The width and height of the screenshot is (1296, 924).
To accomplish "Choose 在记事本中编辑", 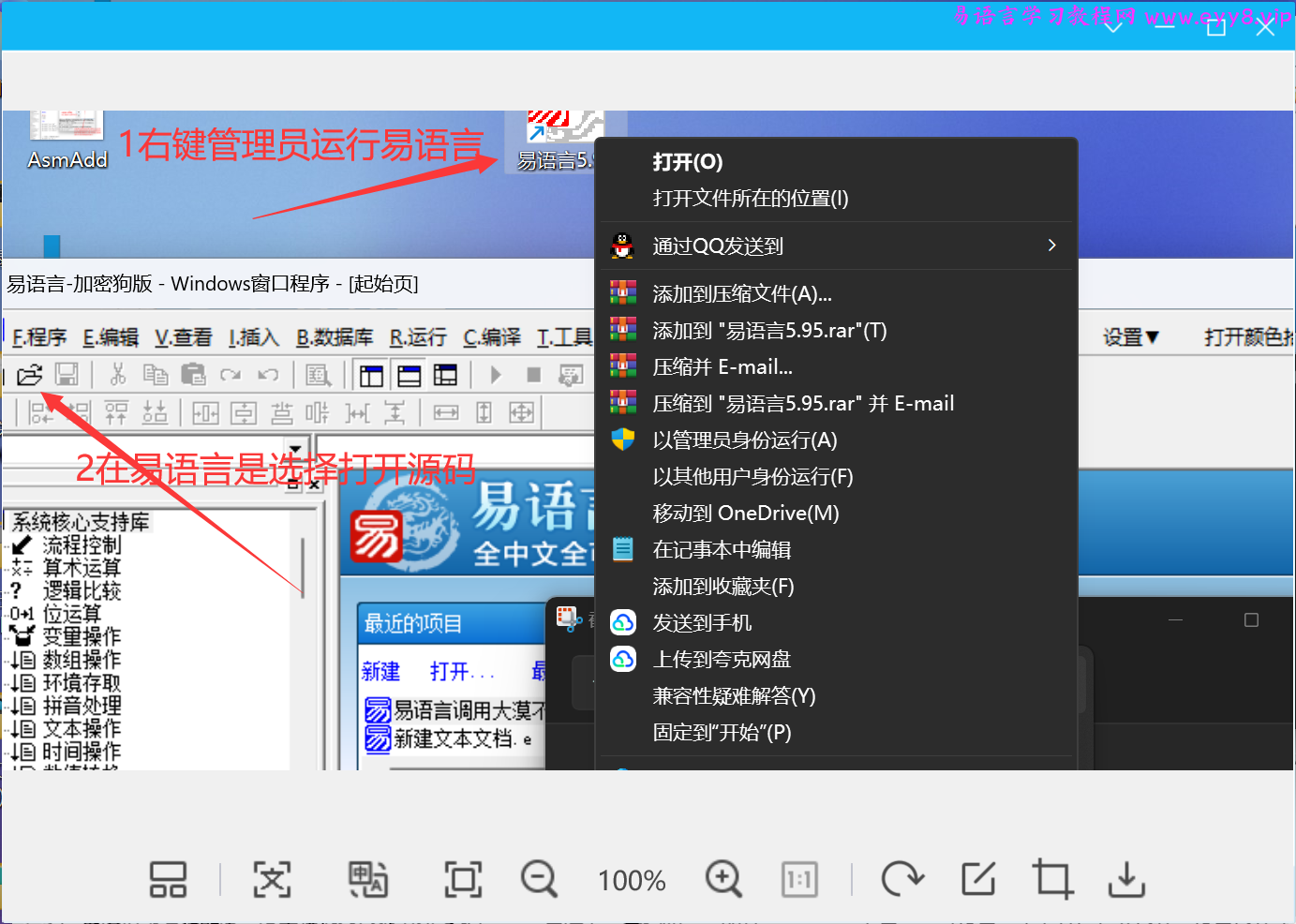I will (836, 550).
